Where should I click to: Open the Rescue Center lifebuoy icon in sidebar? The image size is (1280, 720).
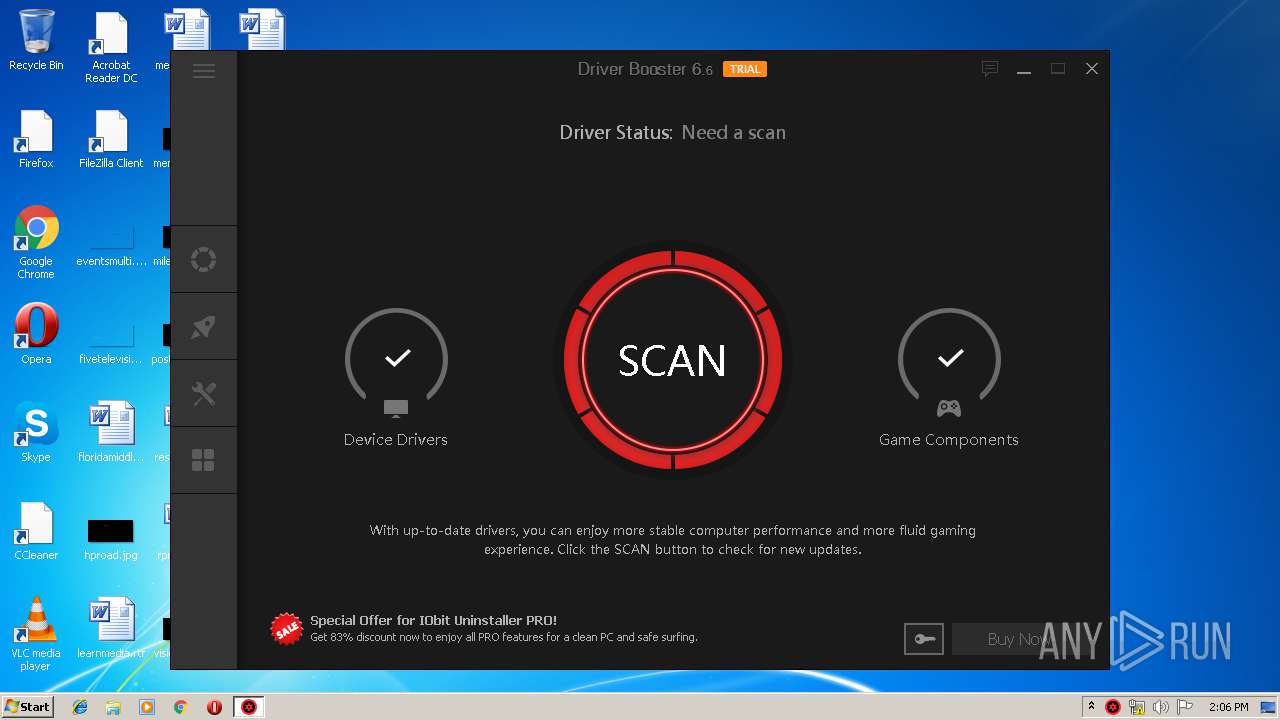click(203, 260)
